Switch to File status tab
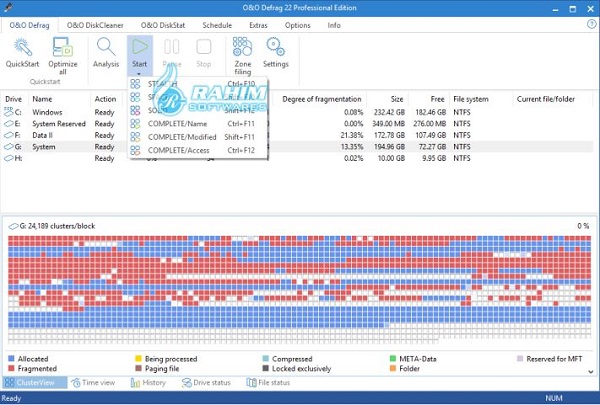 click(268, 382)
